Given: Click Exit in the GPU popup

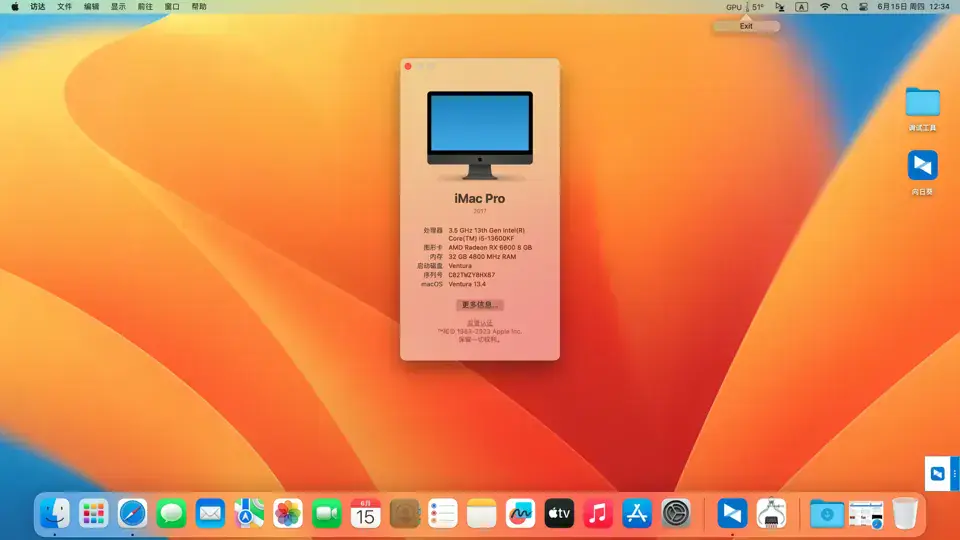Looking at the screenshot, I should pyautogui.click(x=746, y=26).
